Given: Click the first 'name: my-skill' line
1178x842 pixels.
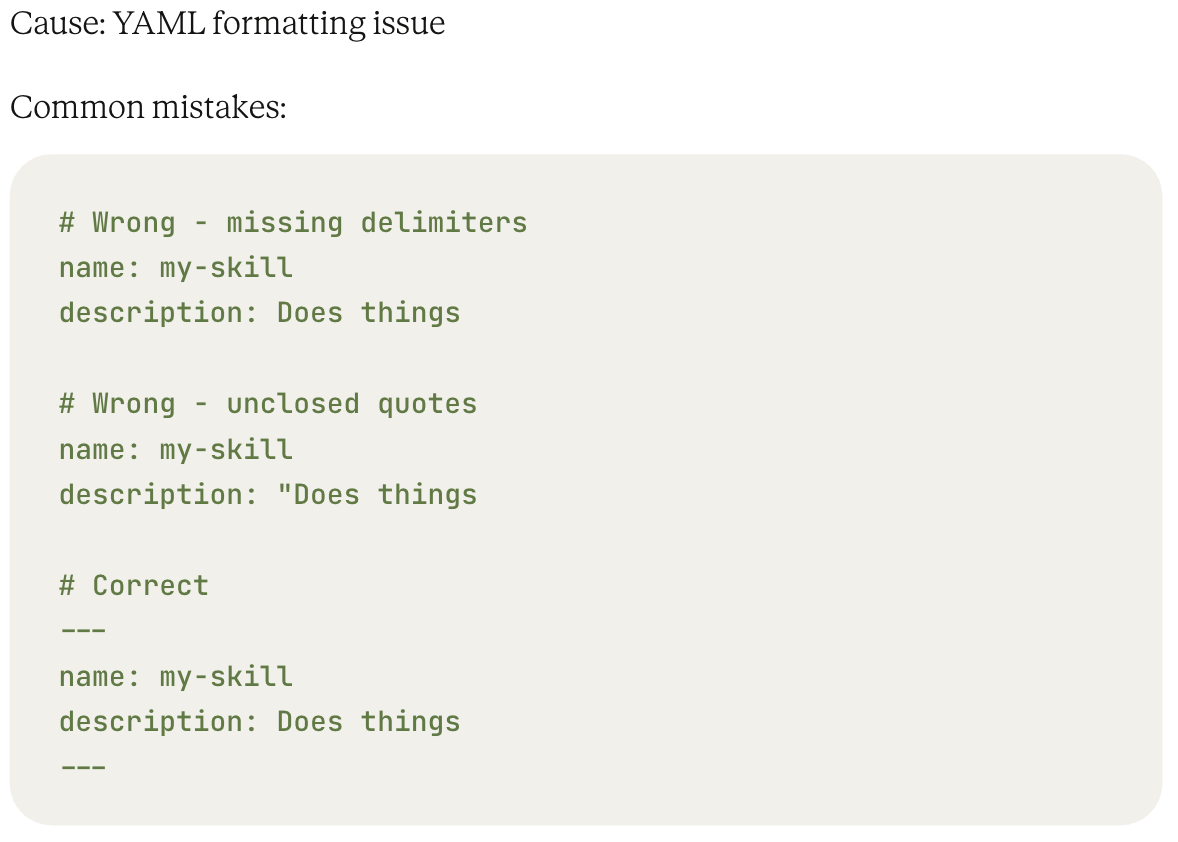Looking at the screenshot, I should (176, 267).
